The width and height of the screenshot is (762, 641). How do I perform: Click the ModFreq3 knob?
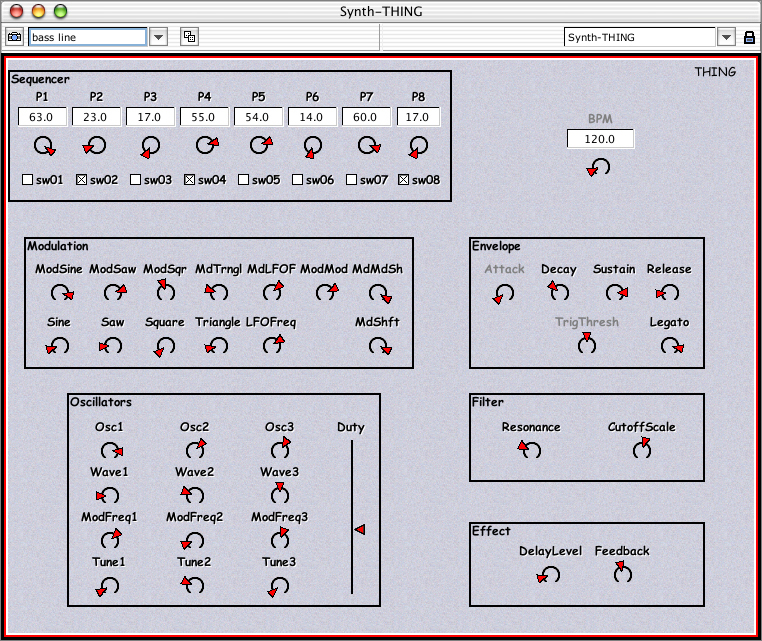tap(280, 538)
